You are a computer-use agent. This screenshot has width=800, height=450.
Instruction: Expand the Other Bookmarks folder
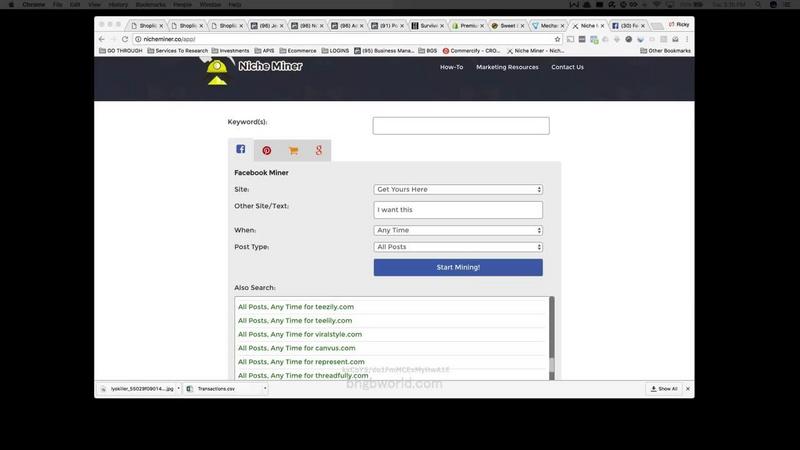665,51
